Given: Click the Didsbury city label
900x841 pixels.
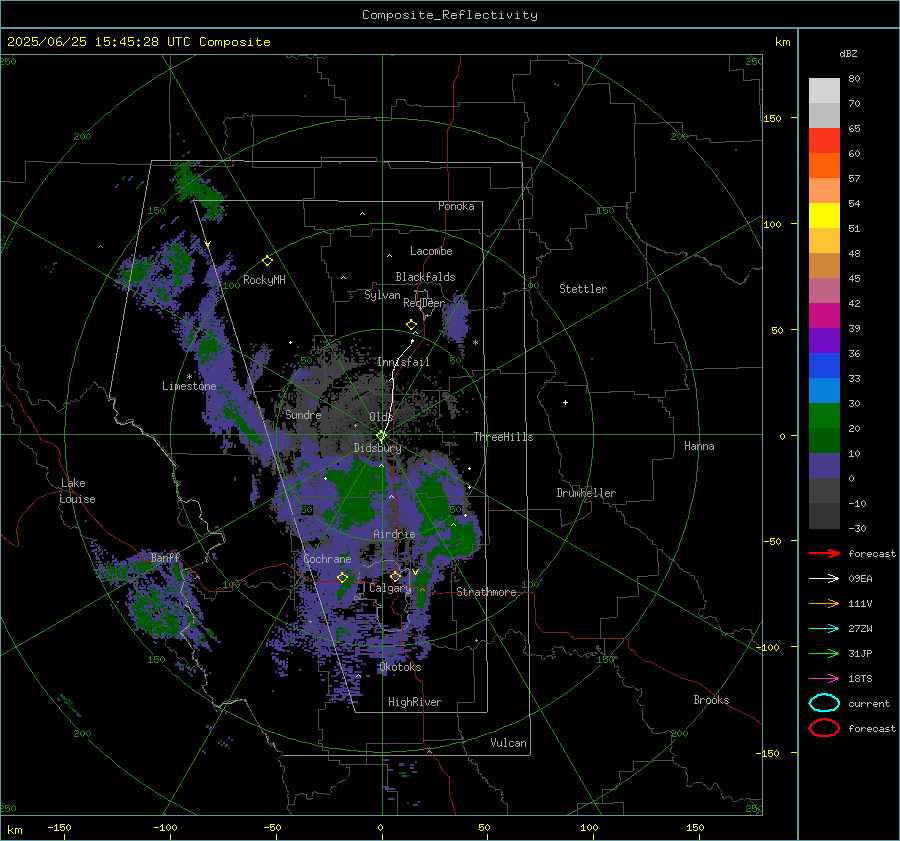Looking at the screenshot, I should [x=378, y=448].
